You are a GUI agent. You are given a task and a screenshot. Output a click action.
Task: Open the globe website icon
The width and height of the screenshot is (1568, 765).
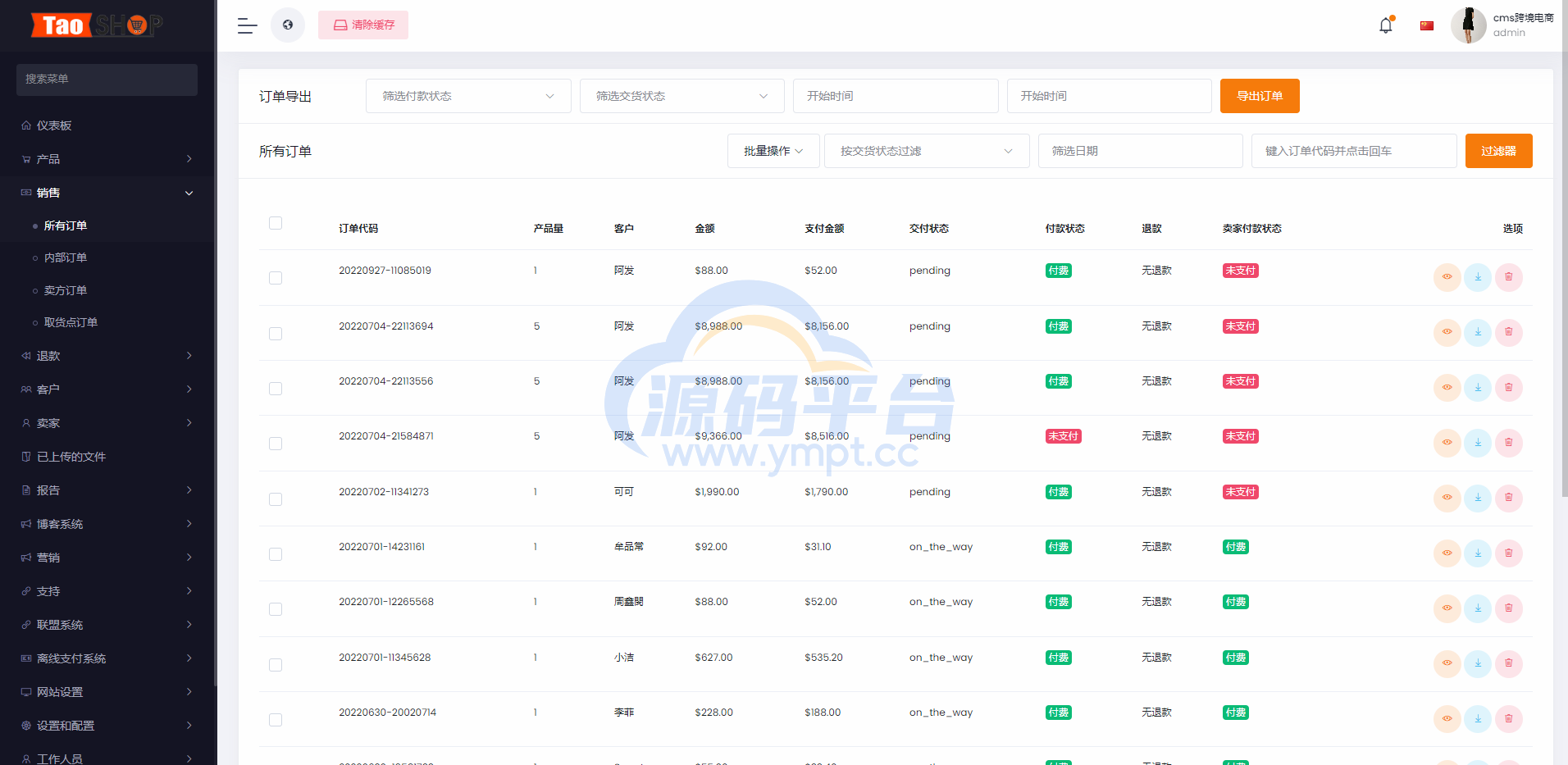pyautogui.click(x=288, y=25)
